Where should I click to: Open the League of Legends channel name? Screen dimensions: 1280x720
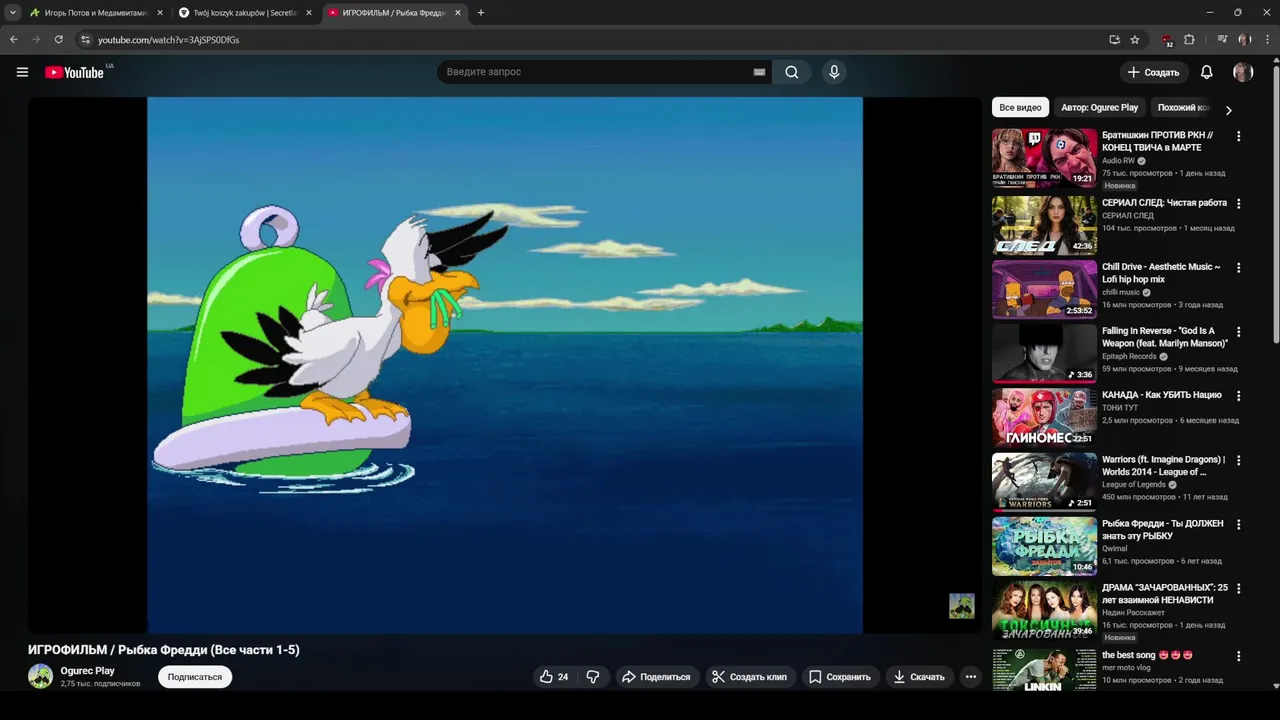[x=1134, y=485]
